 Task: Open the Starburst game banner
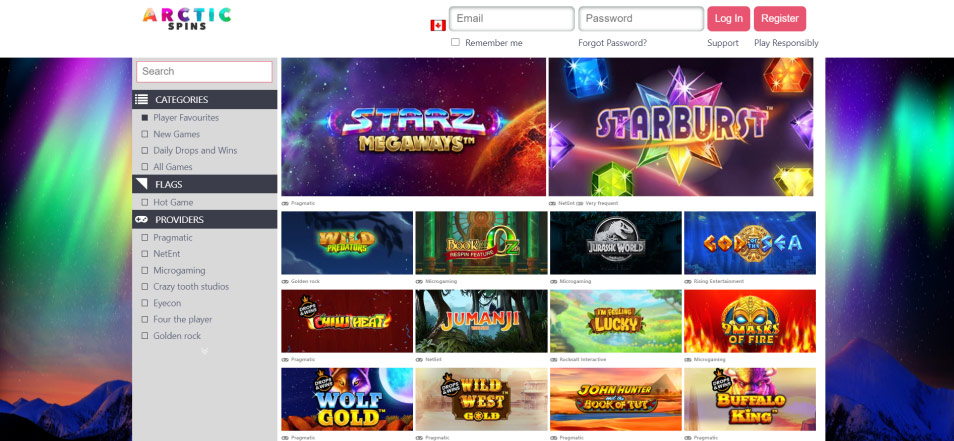coord(681,127)
